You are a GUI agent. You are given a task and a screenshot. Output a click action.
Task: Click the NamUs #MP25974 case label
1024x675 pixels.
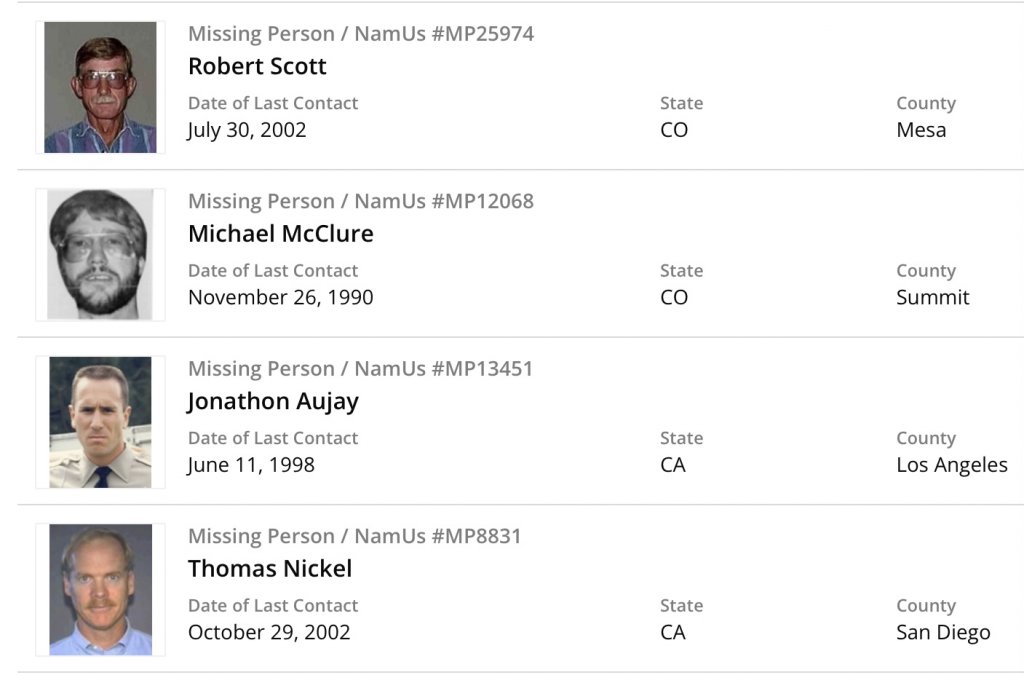click(361, 34)
